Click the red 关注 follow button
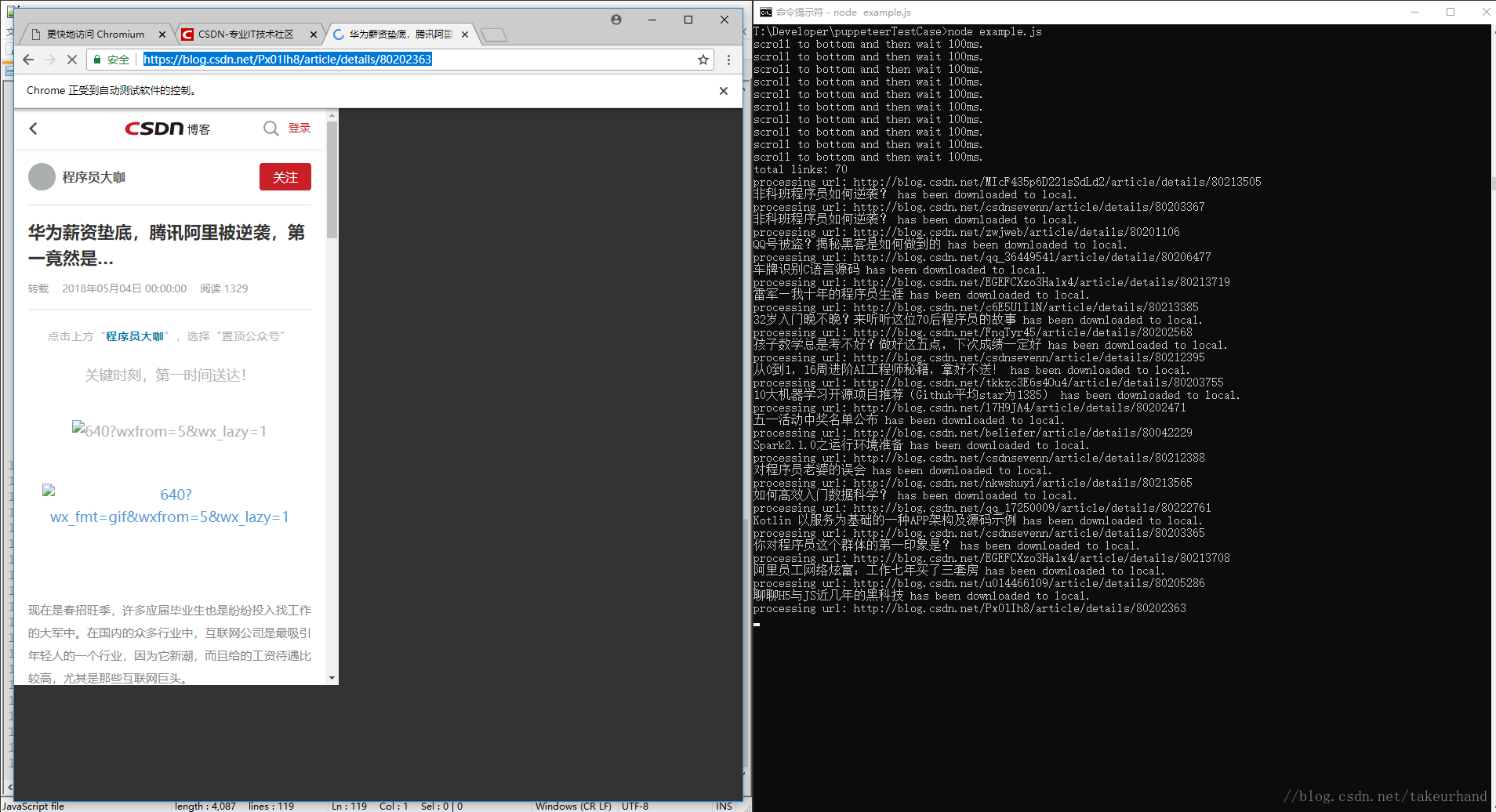This screenshot has width=1496, height=812. click(x=285, y=177)
